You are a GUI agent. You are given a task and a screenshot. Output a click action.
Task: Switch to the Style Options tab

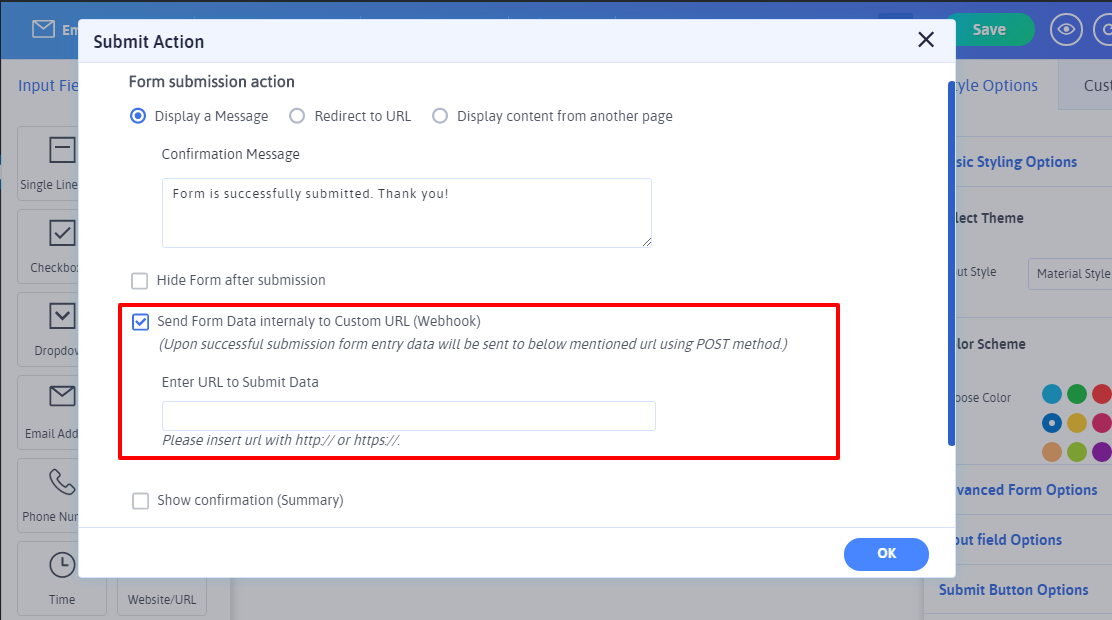click(x=996, y=86)
